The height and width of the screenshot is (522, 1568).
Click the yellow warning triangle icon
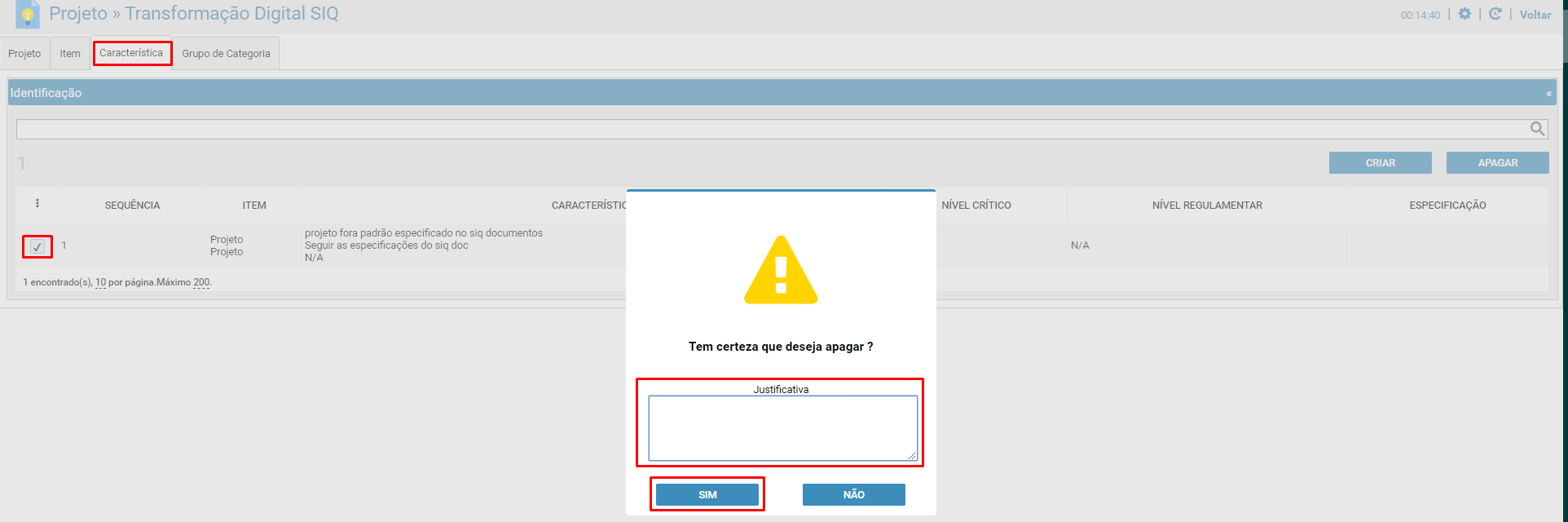click(x=781, y=270)
